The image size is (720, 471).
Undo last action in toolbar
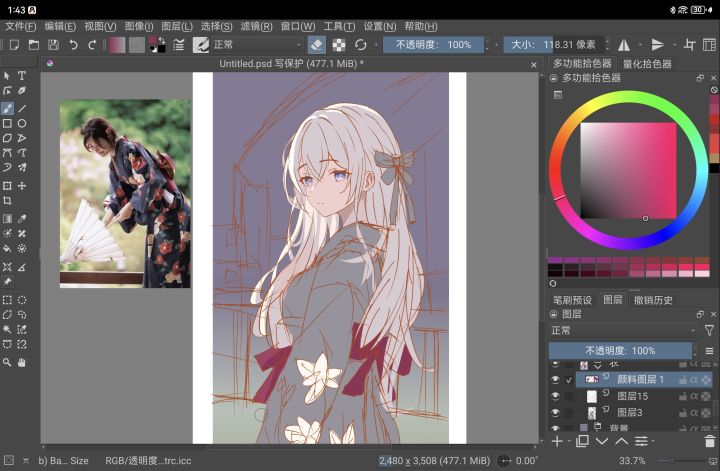tap(73, 45)
